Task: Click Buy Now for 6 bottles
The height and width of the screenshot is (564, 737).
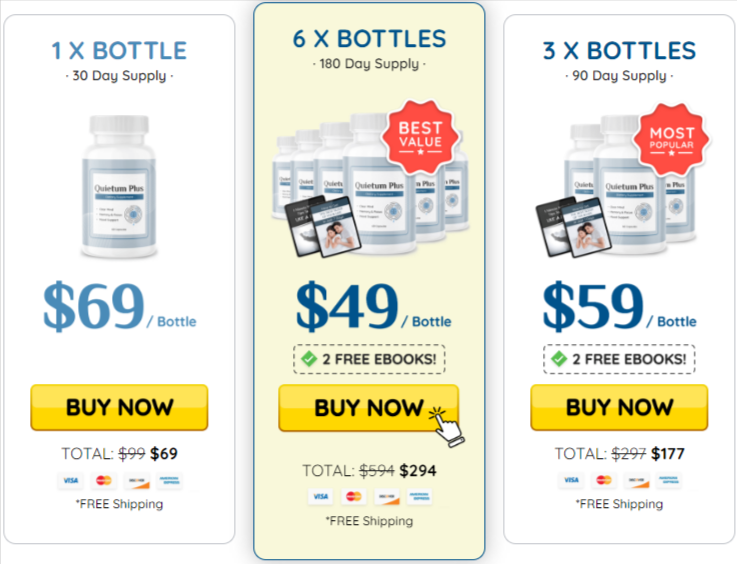Action: (x=368, y=408)
